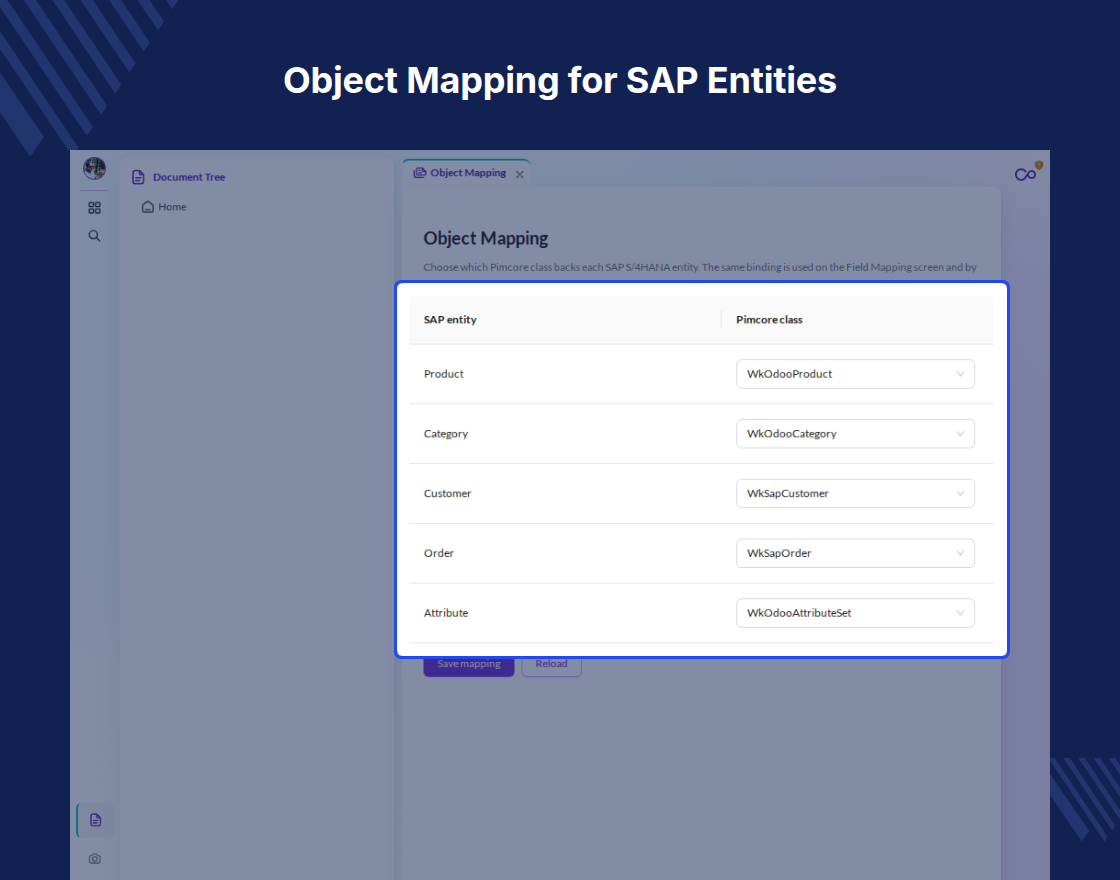Select the Category entity label
Image resolution: width=1120 pixels, height=880 pixels.
[x=446, y=434]
